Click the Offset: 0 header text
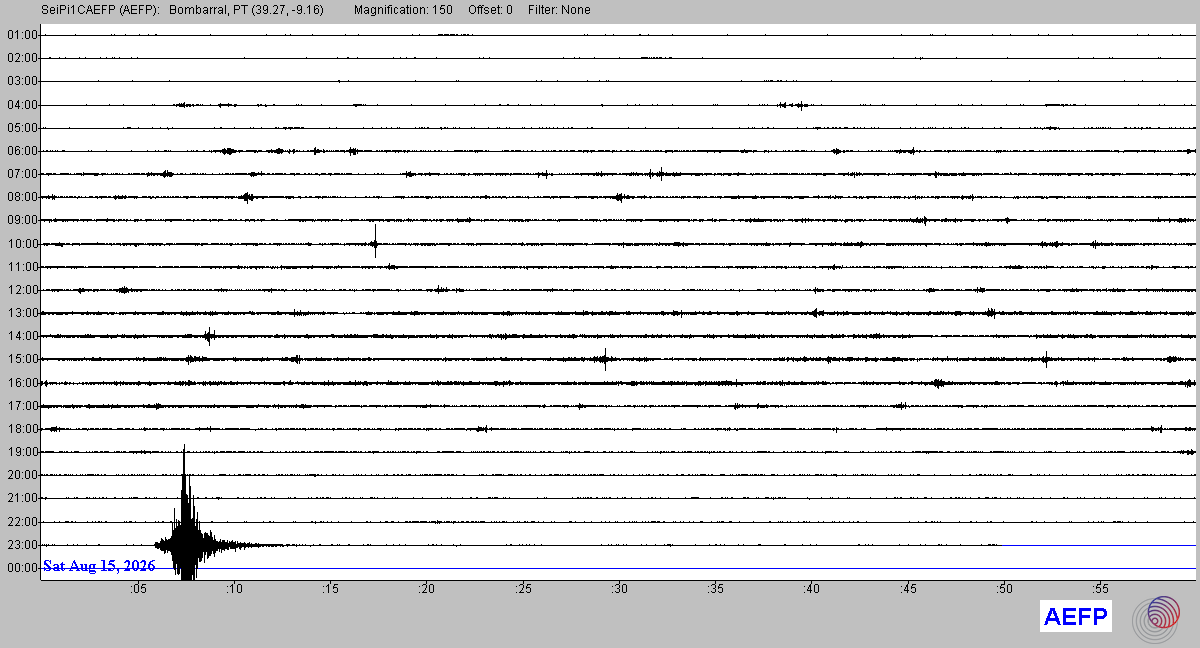 490,10
